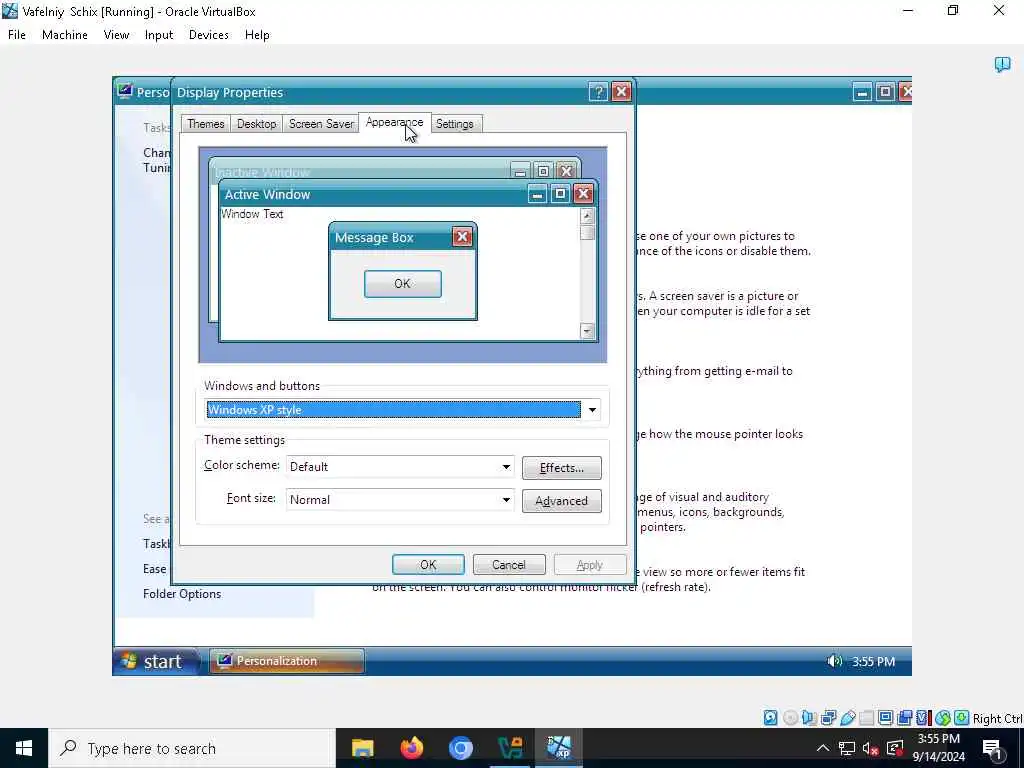Click the OK button in Message Box preview
1024x768 pixels.
[x=402, y=283]
